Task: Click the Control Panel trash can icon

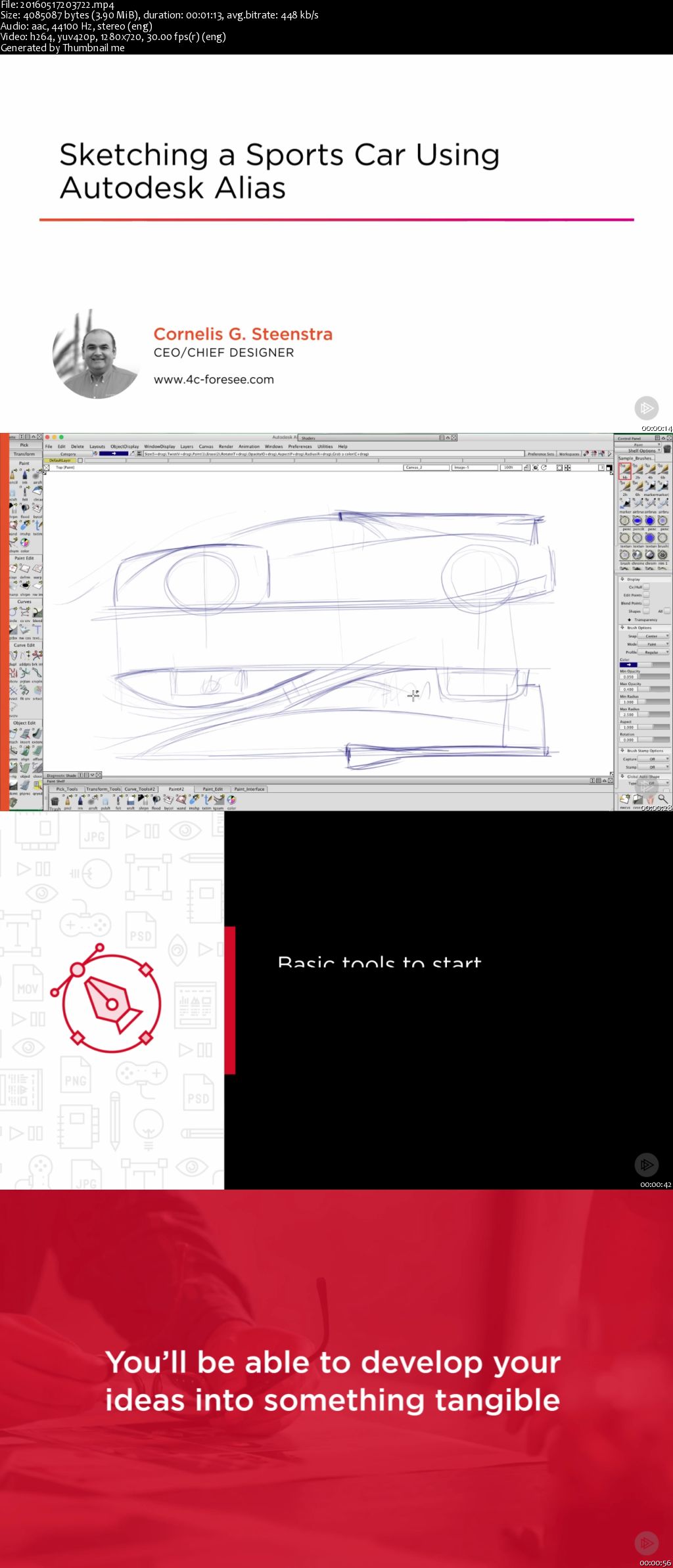Action: point(667,449)
